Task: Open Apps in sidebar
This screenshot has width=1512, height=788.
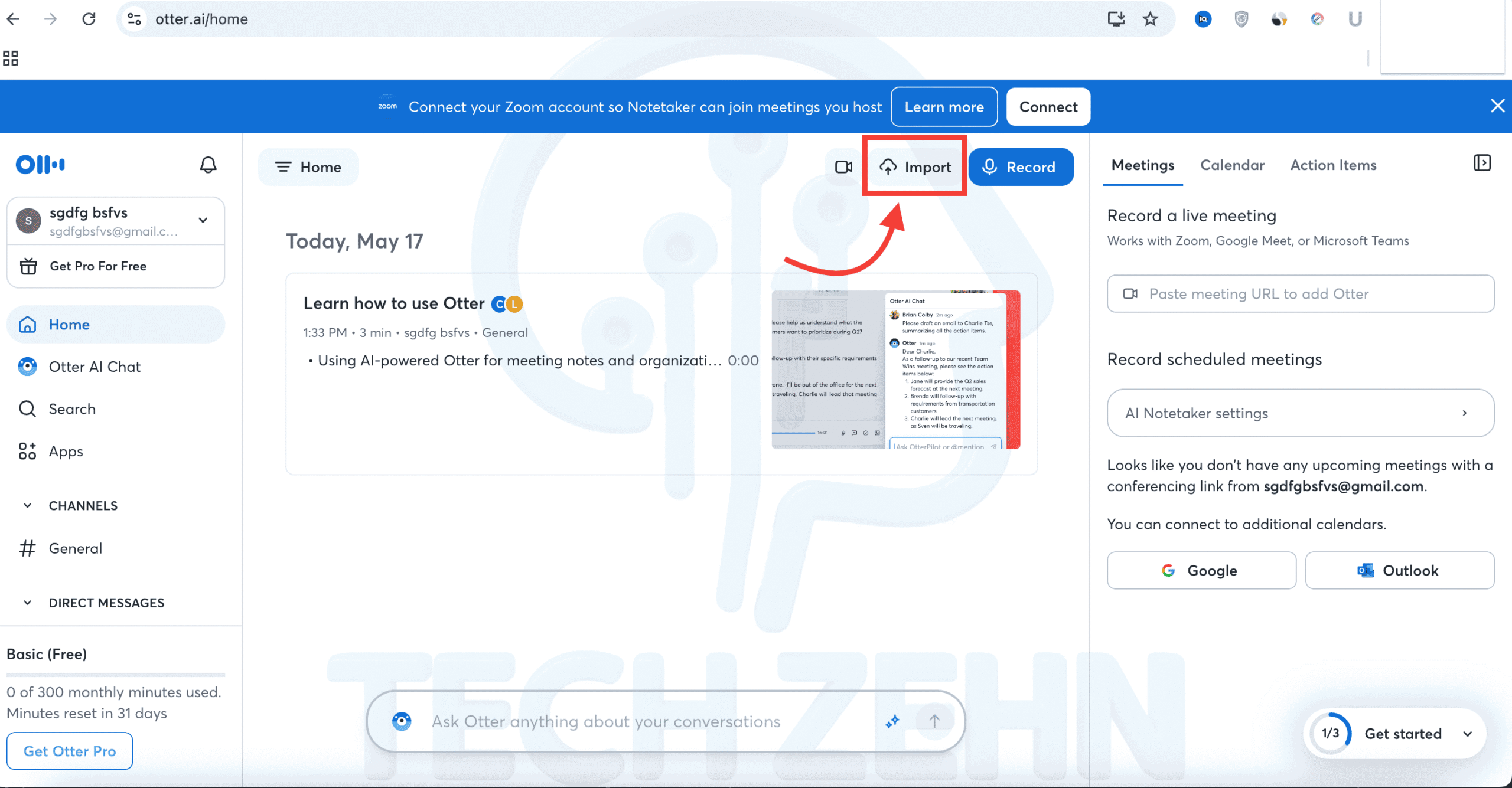Action: [116, 452]
